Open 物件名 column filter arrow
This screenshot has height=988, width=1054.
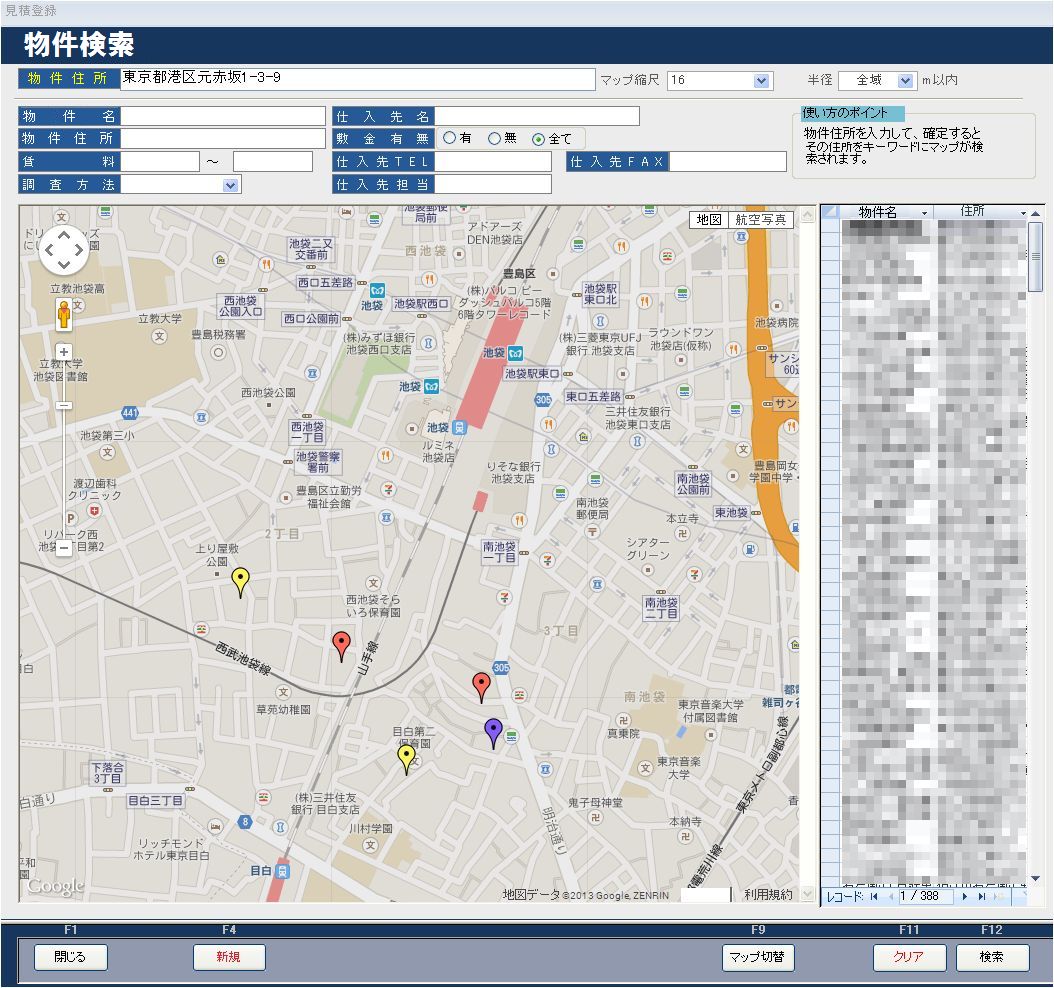pyautogui.click(x=925, y=213)
